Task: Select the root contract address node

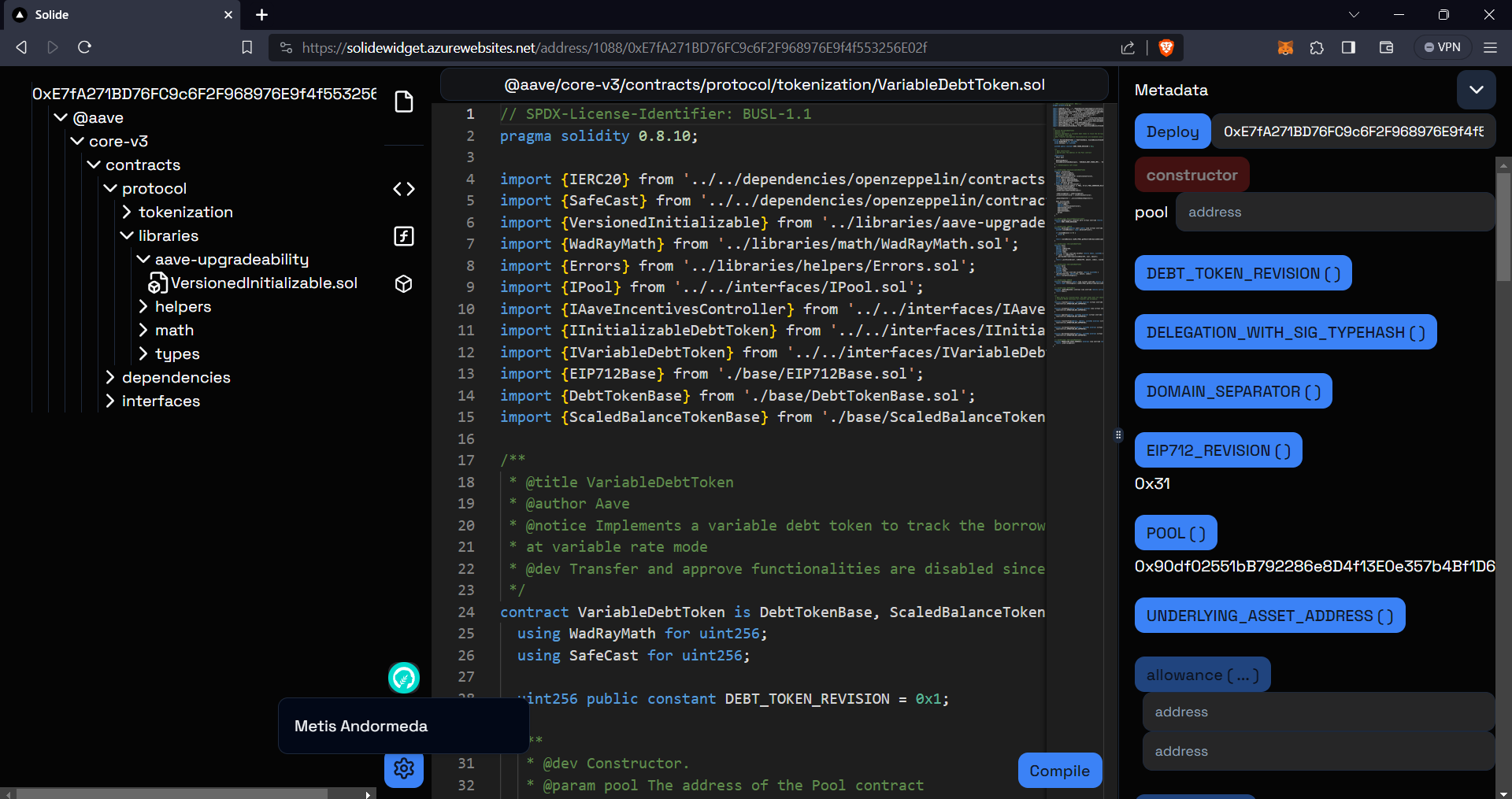Action: pos(204,94)
